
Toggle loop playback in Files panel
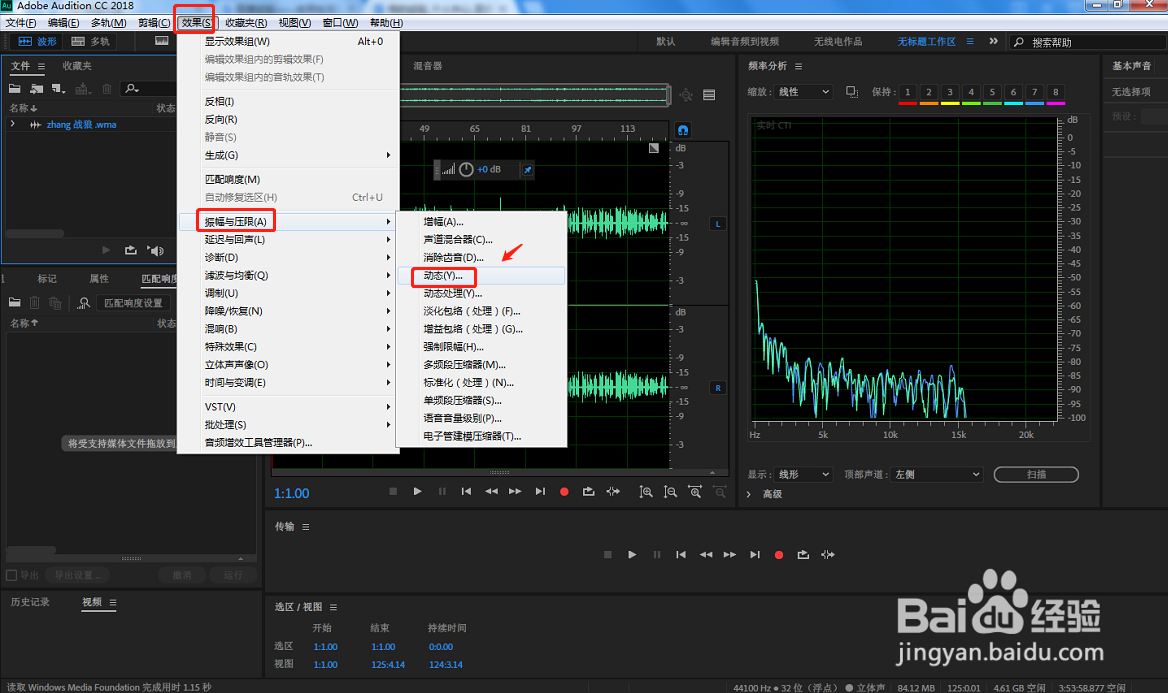point(131,250)
